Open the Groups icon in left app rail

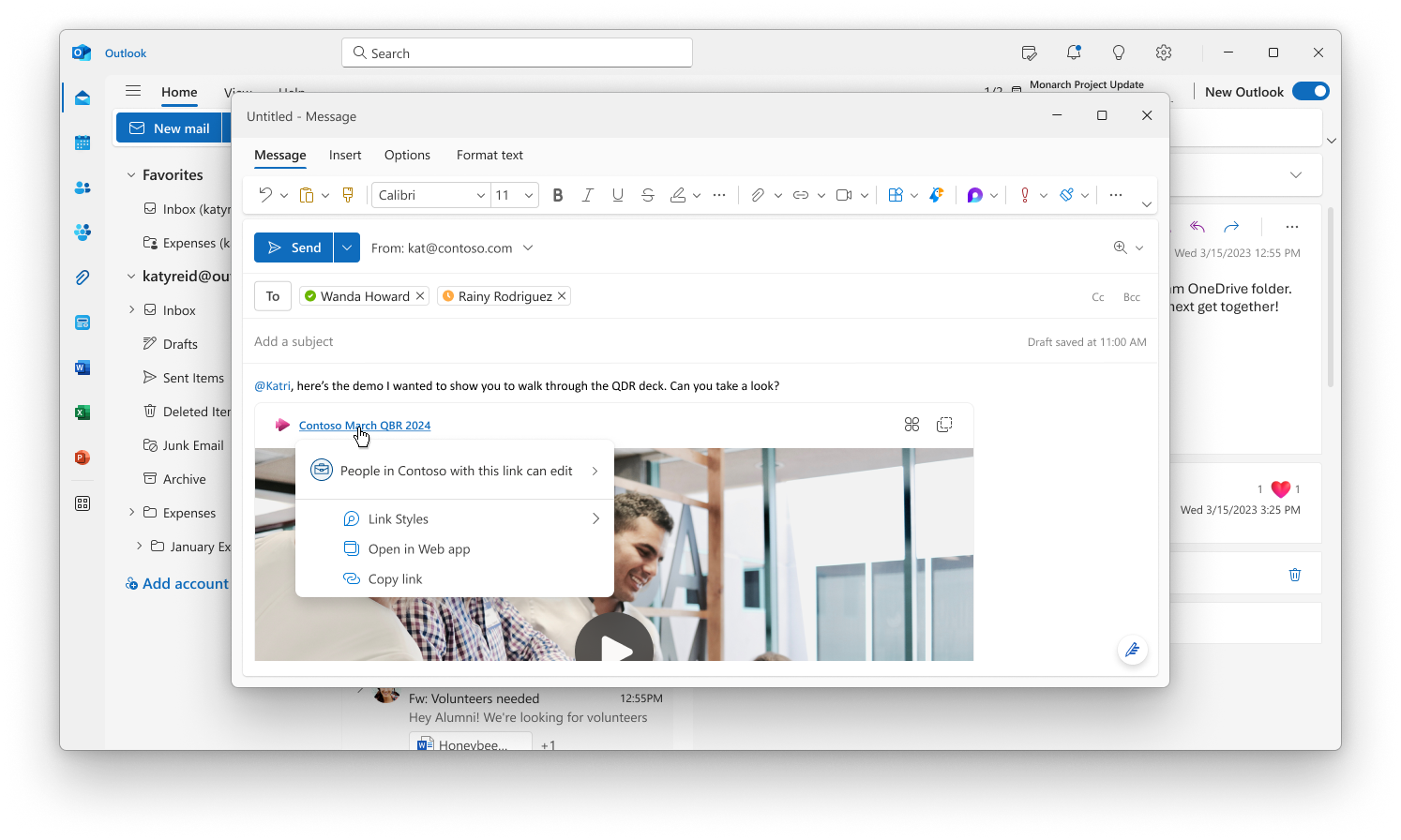point(83,232)
